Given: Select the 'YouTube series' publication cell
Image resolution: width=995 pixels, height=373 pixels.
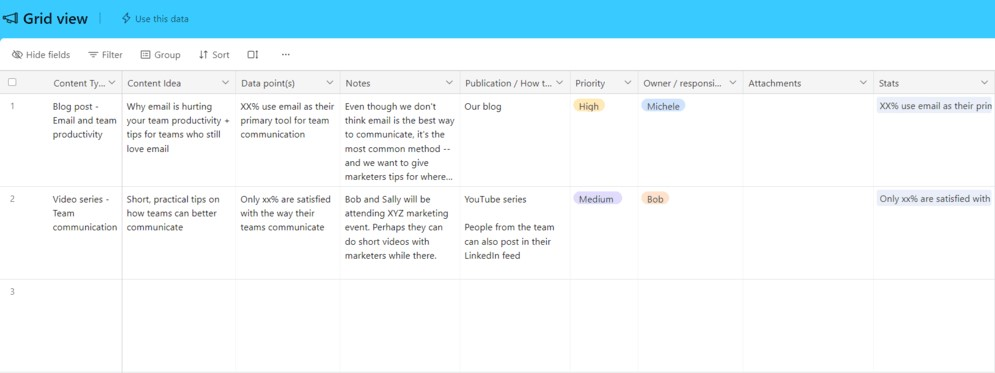Looking at the screenshot, I should (515, 233).
